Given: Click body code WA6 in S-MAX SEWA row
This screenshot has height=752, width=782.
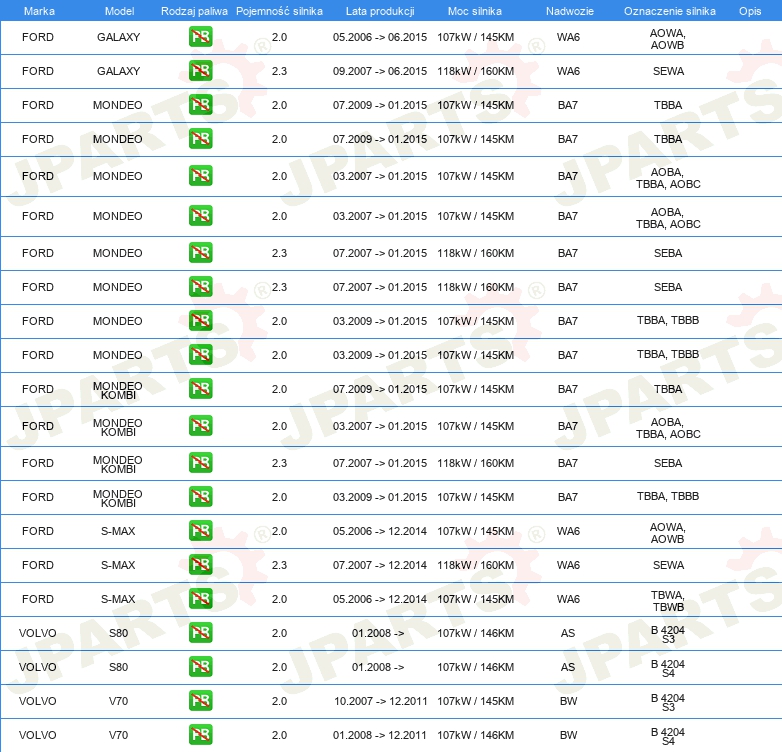Looking at the screenshot, I should click(569, 565).
